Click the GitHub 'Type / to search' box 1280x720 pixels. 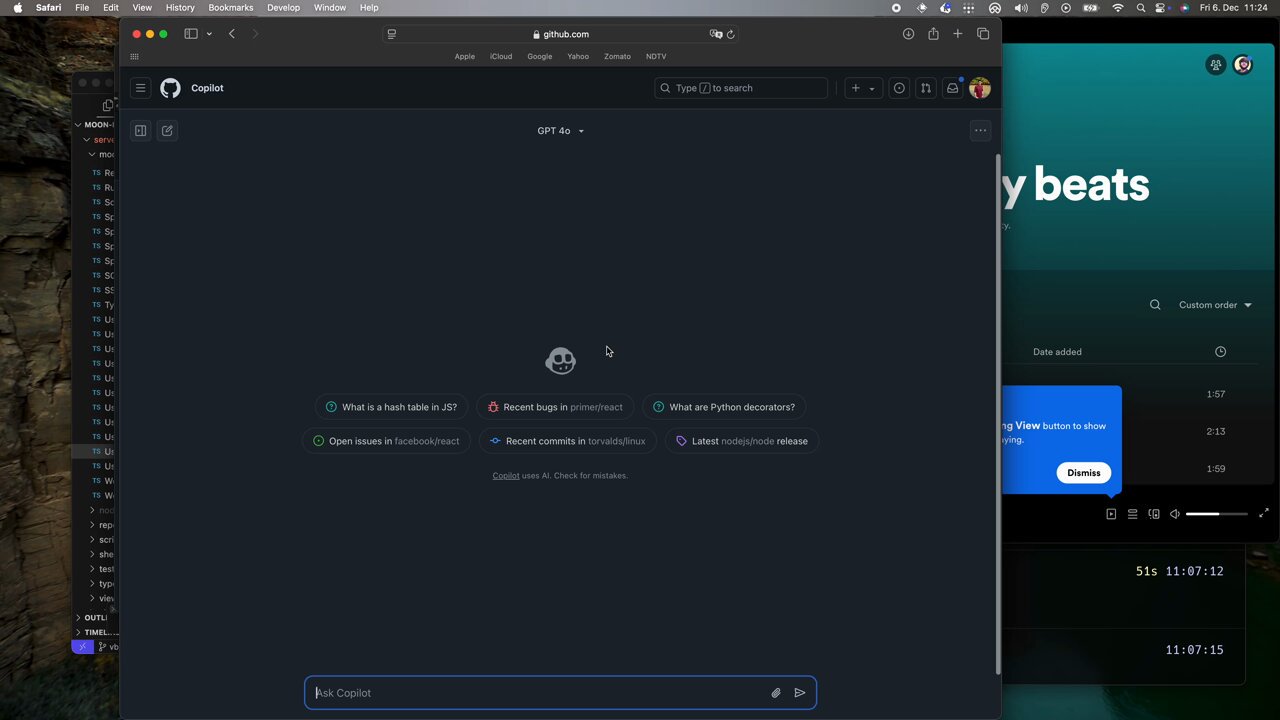(x=741, y=88)
